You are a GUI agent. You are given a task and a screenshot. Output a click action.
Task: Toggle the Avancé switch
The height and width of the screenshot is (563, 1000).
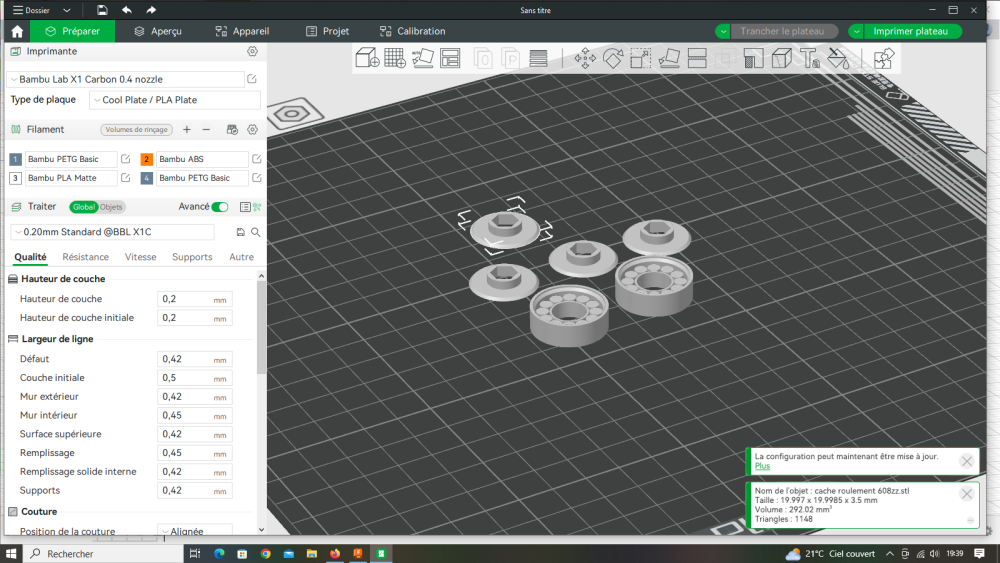(x=220, y=207)
